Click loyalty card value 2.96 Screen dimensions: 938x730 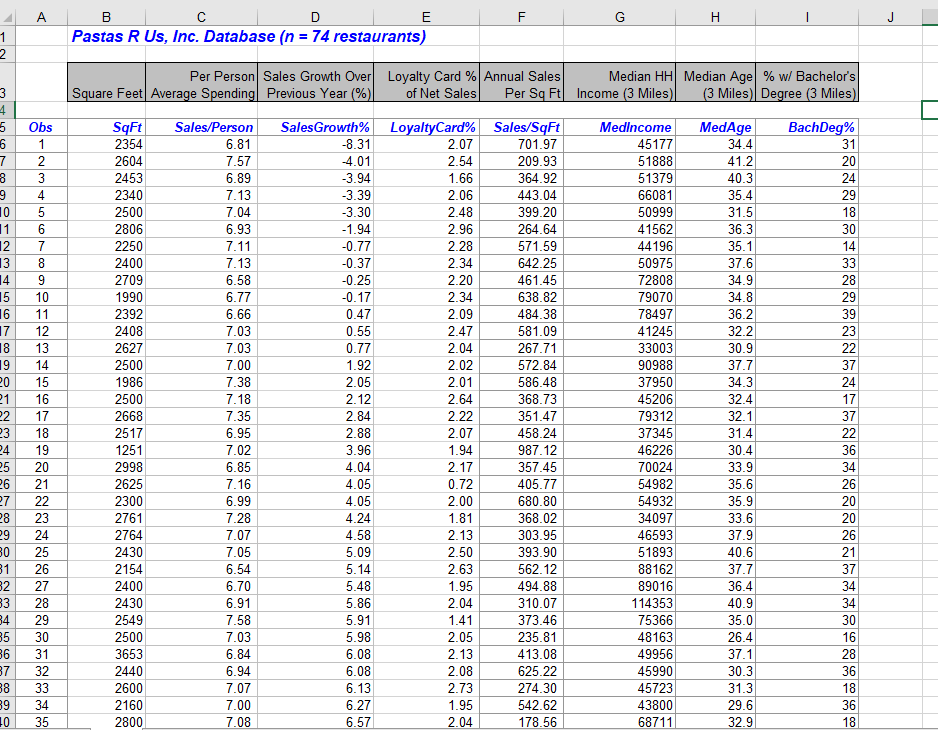pyautogui.click(x=427, y=229)
